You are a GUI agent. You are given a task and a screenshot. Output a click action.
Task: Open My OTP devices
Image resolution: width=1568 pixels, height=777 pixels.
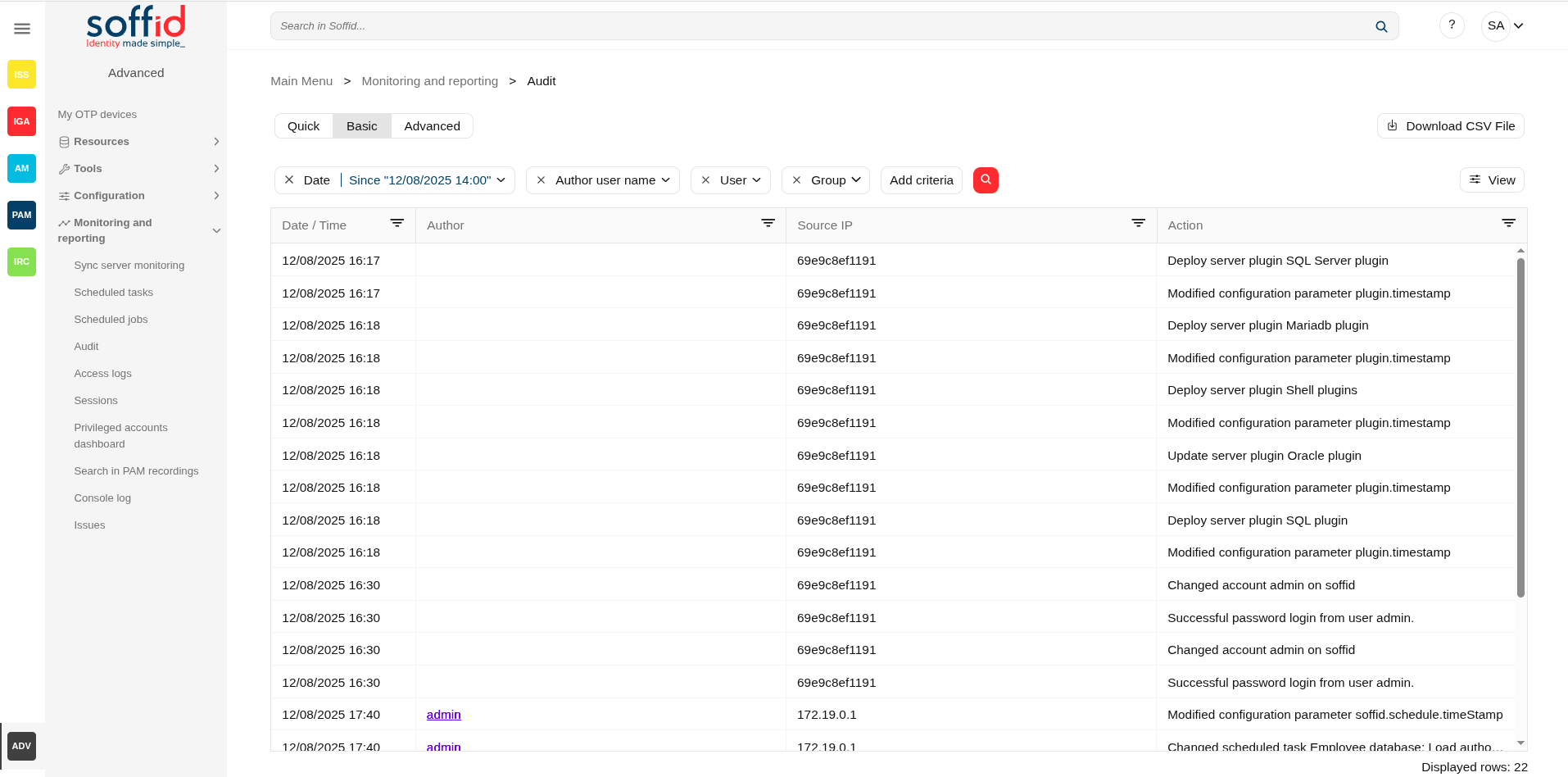pos(97,115)
